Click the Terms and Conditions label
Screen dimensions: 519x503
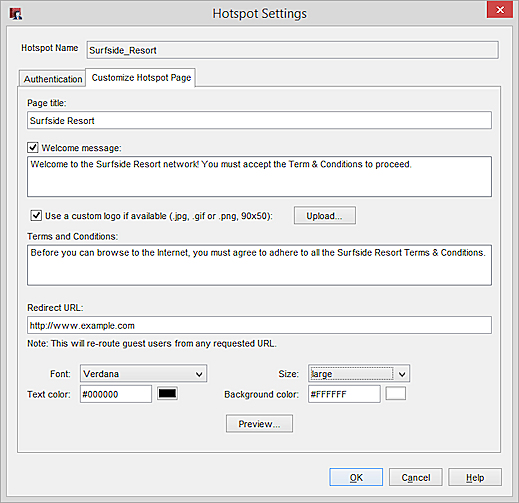(72, 236)
